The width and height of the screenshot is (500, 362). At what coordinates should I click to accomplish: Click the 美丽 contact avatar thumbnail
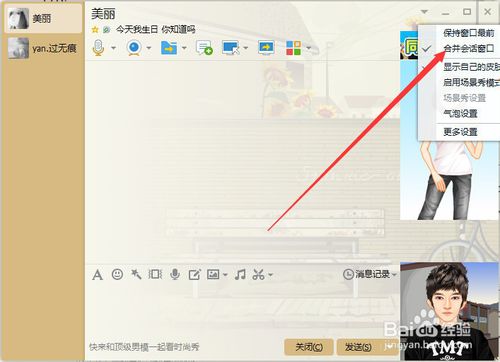tap(19, 19)
